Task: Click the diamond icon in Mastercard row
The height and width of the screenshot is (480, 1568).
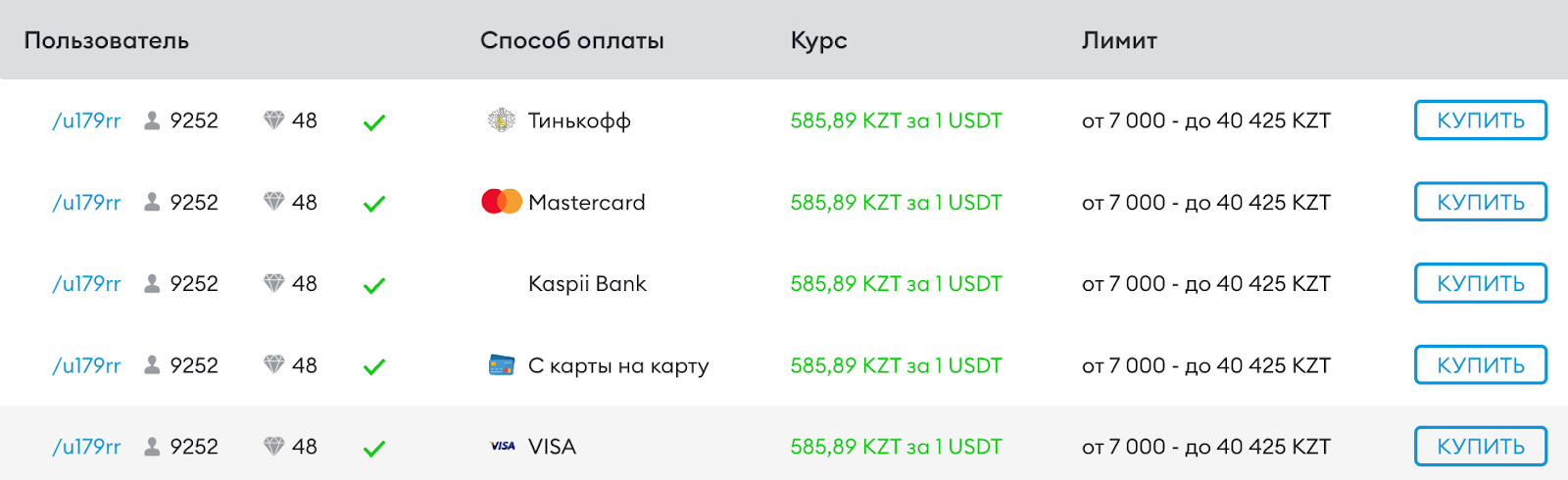Action: (273, 202)
